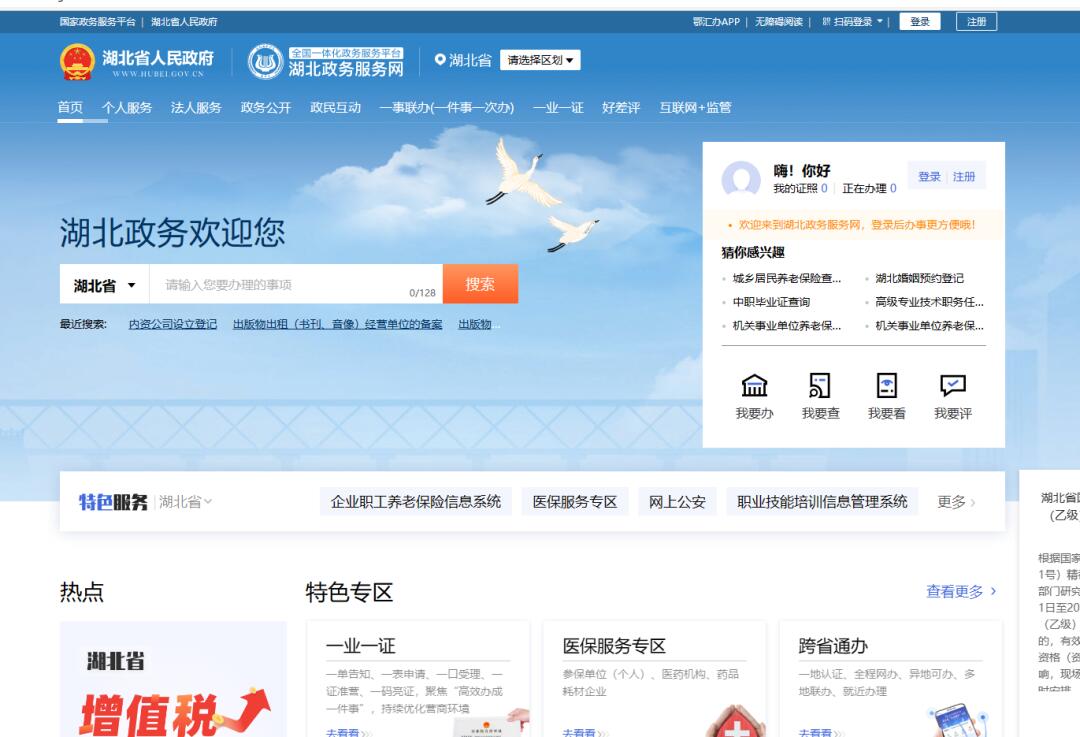Open the 法人服务 menu
Viewport: 1080px width, 737px height.
click(196, 107)
